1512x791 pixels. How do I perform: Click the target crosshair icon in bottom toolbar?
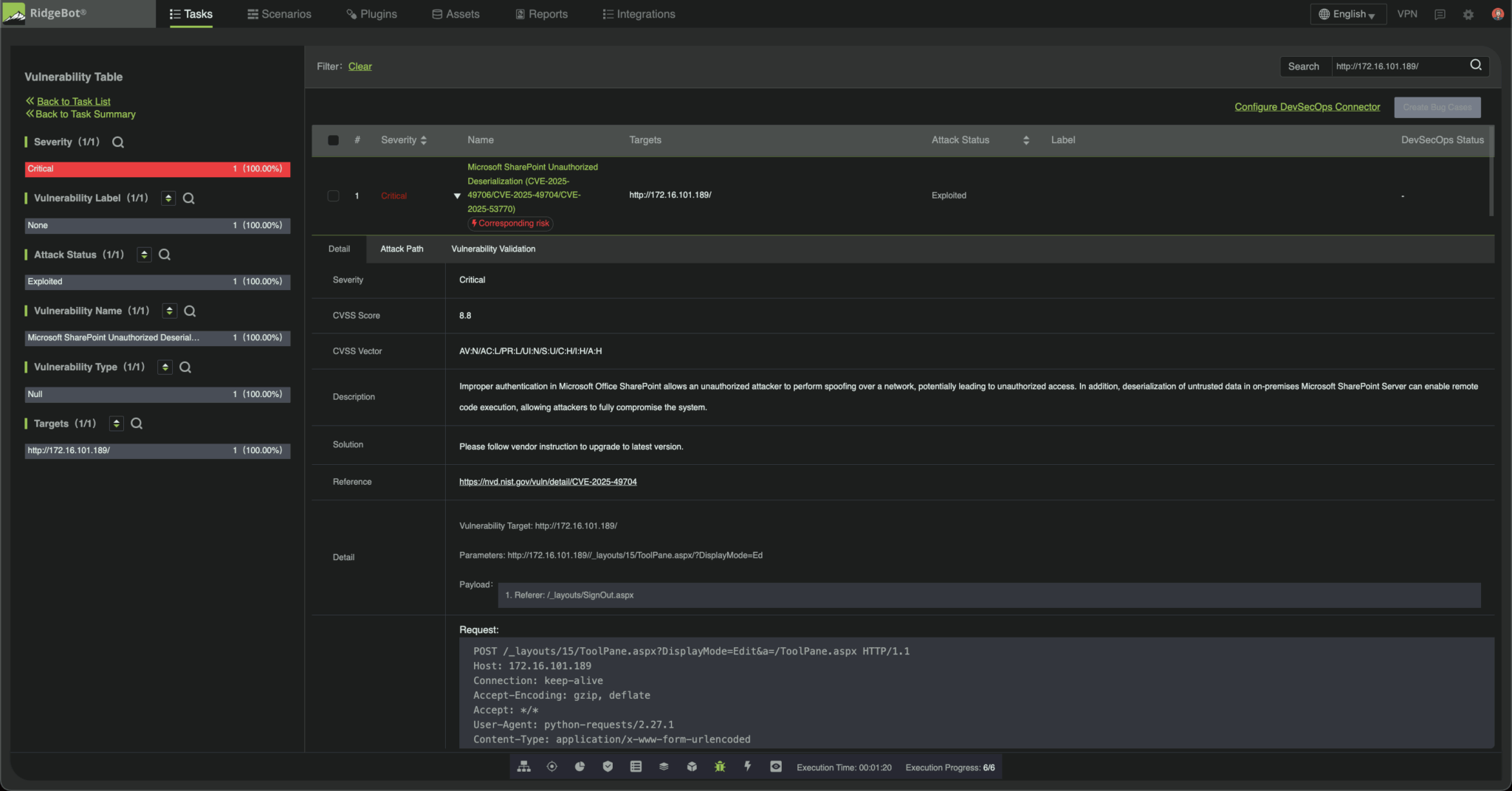tap(551, 767)
